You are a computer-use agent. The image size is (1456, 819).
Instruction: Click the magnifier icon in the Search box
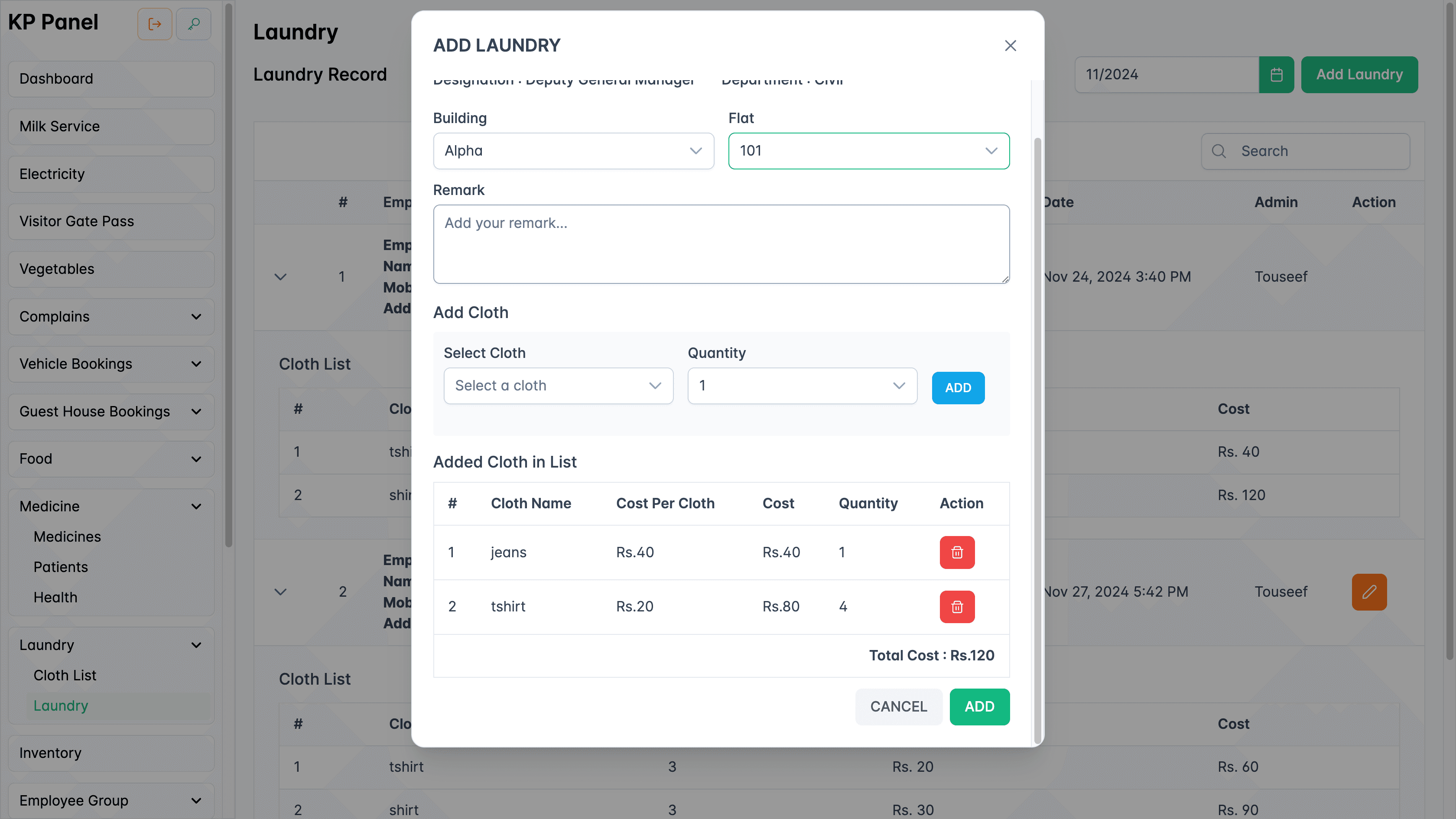click(x=1219, y=151)
